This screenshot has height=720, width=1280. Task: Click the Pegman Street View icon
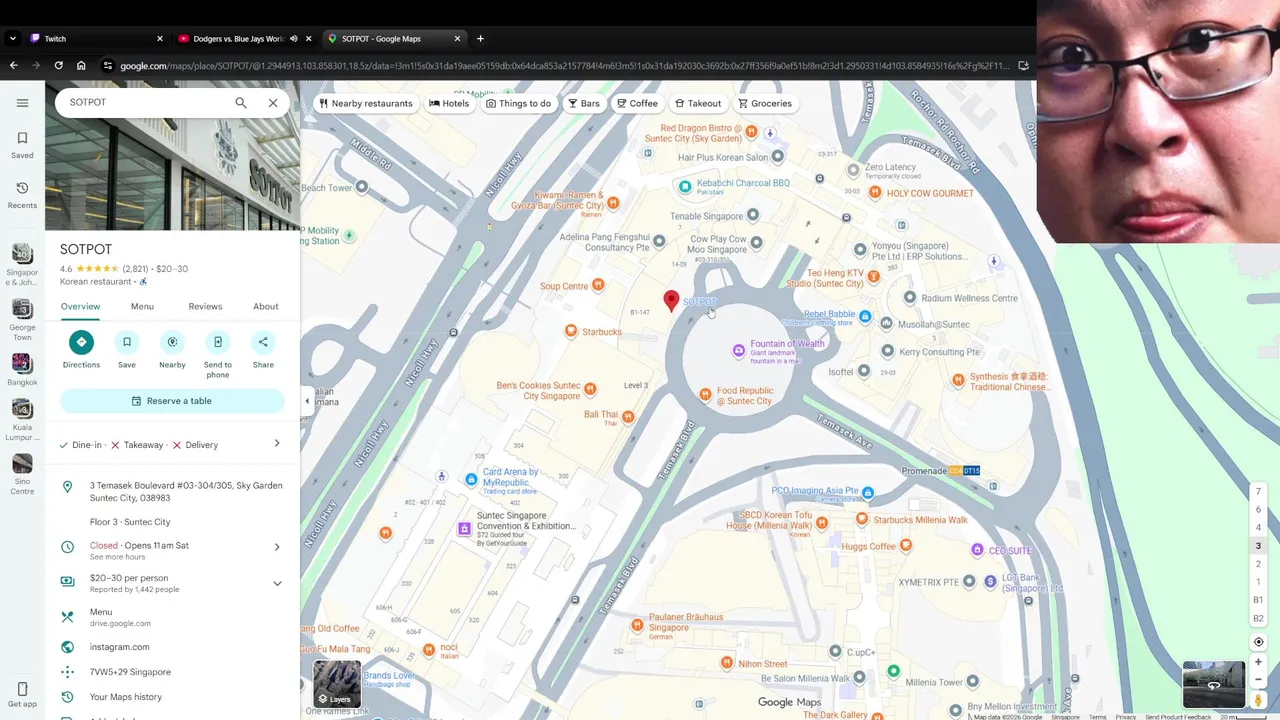pyautogui.click(x=1258, y=700)
